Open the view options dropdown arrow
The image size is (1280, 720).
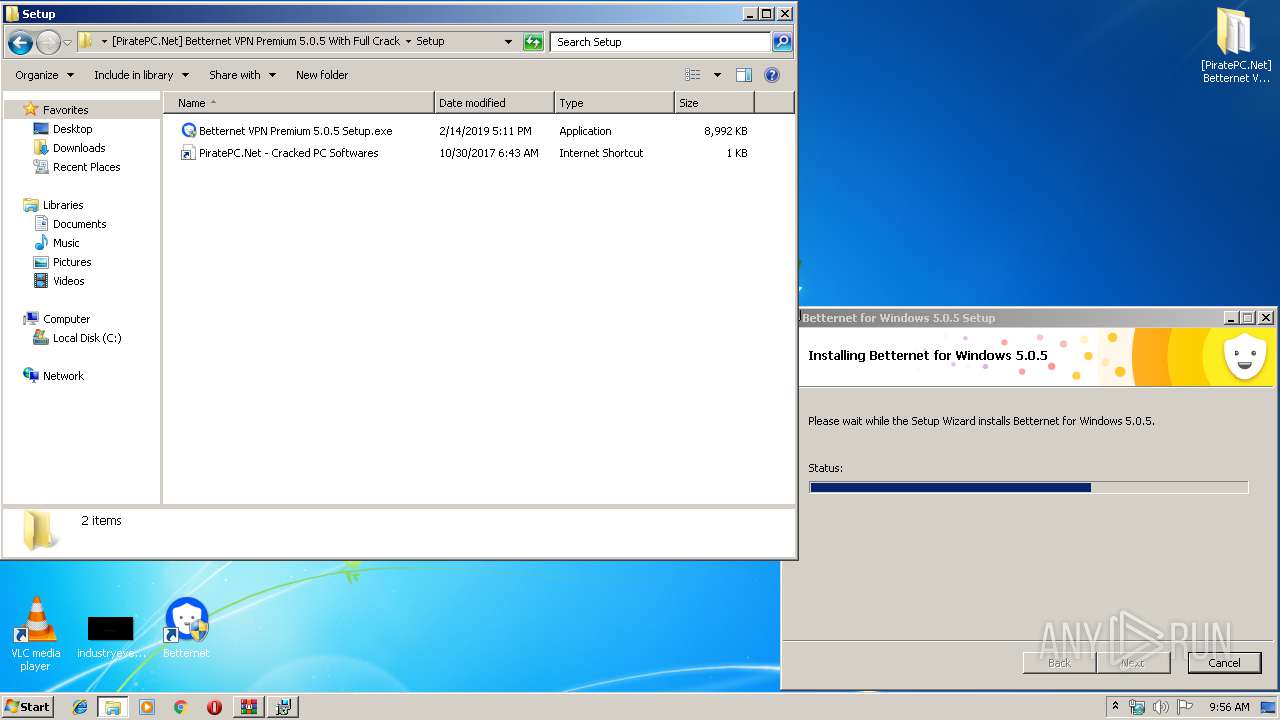coord(717,75)
